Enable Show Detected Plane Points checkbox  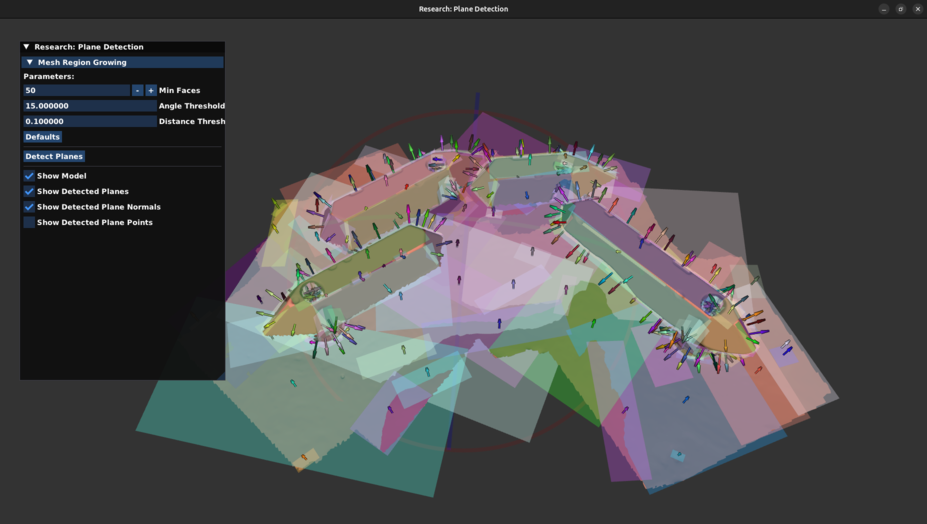pyautogui.click(x=29, y=222)
